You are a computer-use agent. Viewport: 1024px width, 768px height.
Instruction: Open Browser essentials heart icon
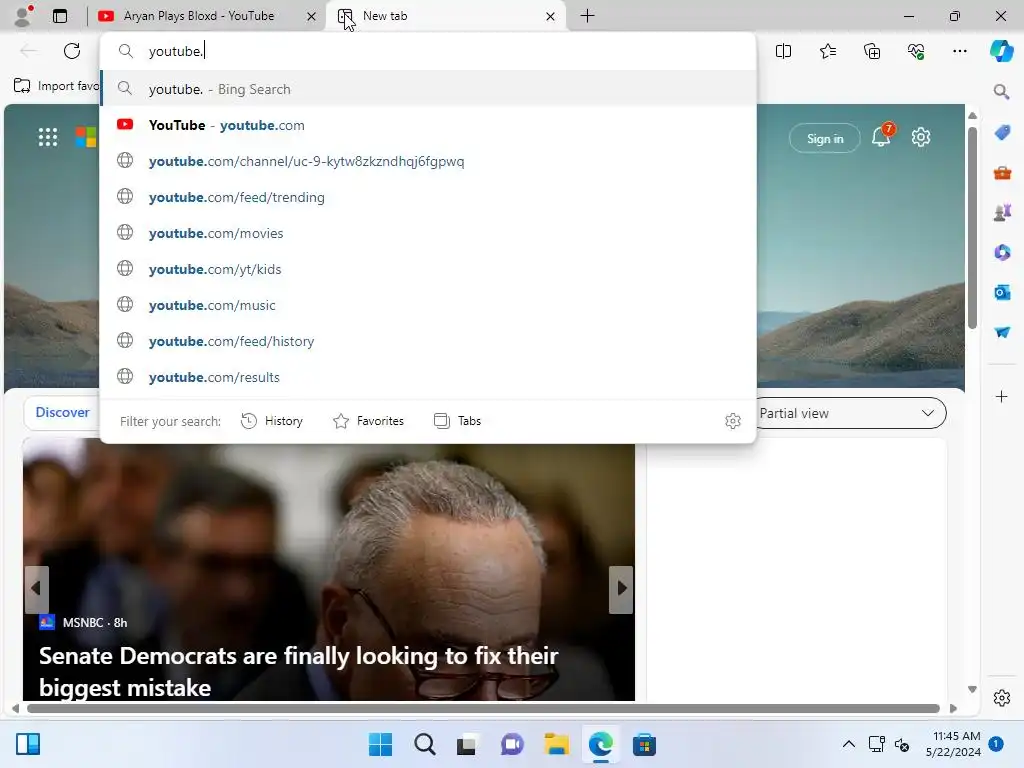(x=916, y=51)
